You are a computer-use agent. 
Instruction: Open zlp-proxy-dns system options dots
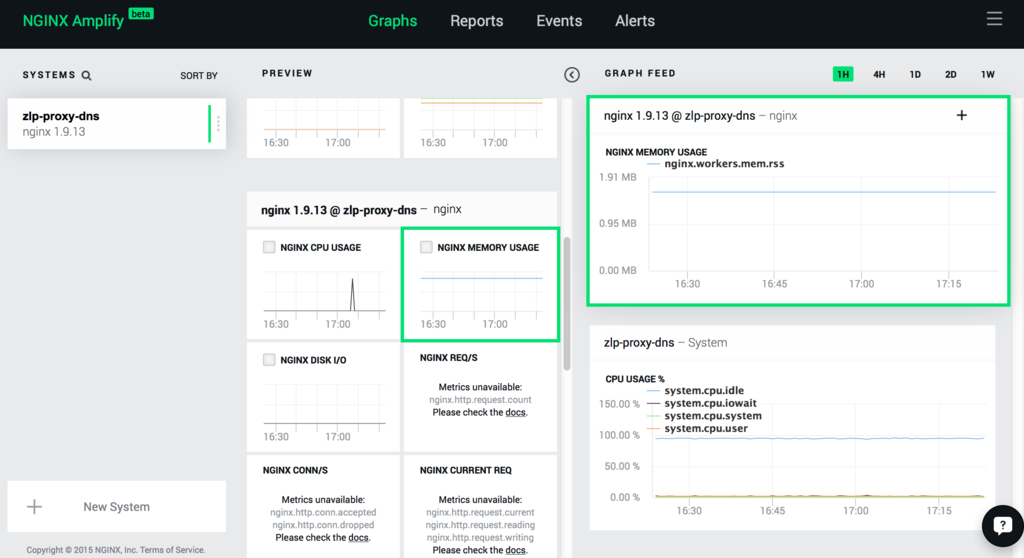click(x=218, y=123)
